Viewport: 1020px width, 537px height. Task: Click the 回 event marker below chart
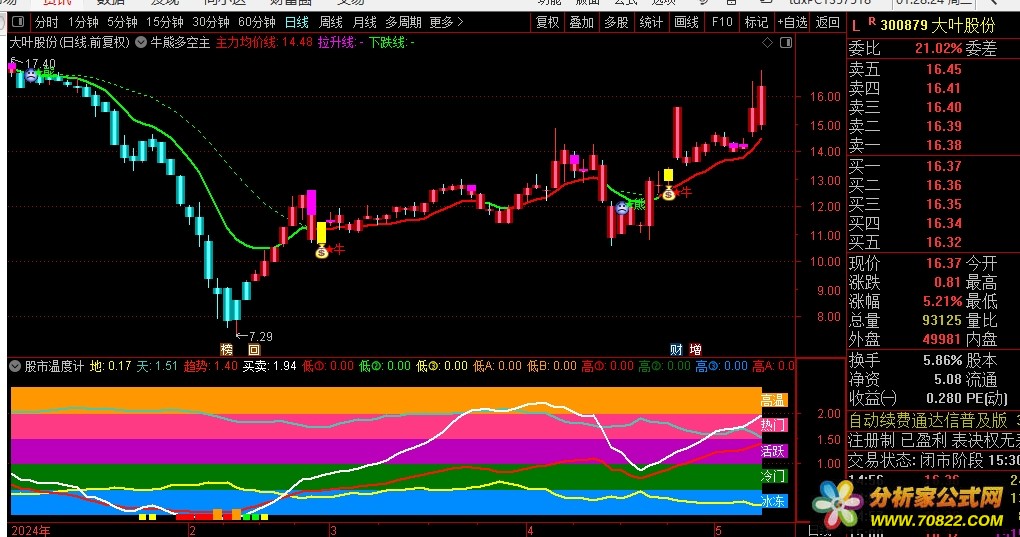(x=254, y=349)
